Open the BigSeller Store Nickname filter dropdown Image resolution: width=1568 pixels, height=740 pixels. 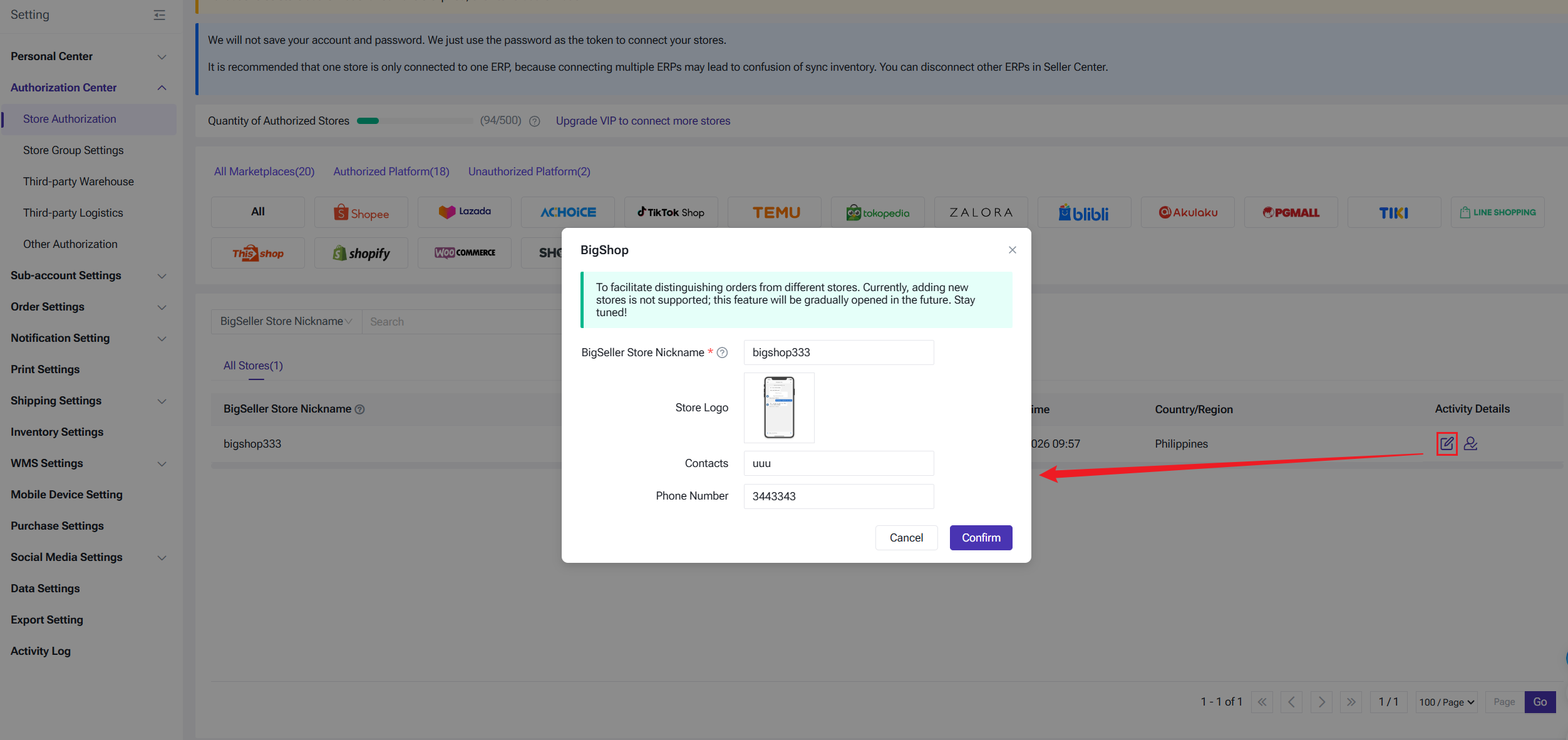click(286, 321)
